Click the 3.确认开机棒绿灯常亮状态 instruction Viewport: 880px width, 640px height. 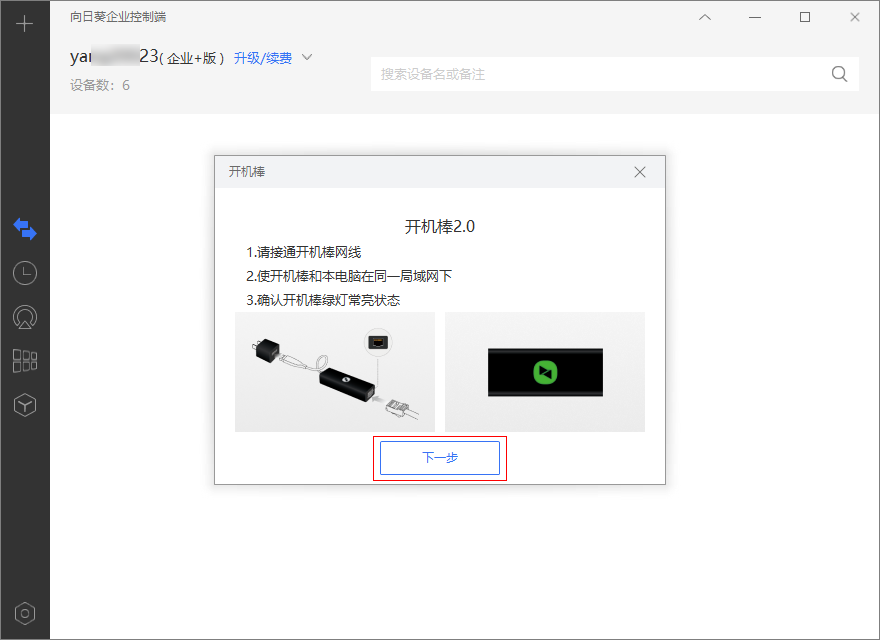(323, 300)
